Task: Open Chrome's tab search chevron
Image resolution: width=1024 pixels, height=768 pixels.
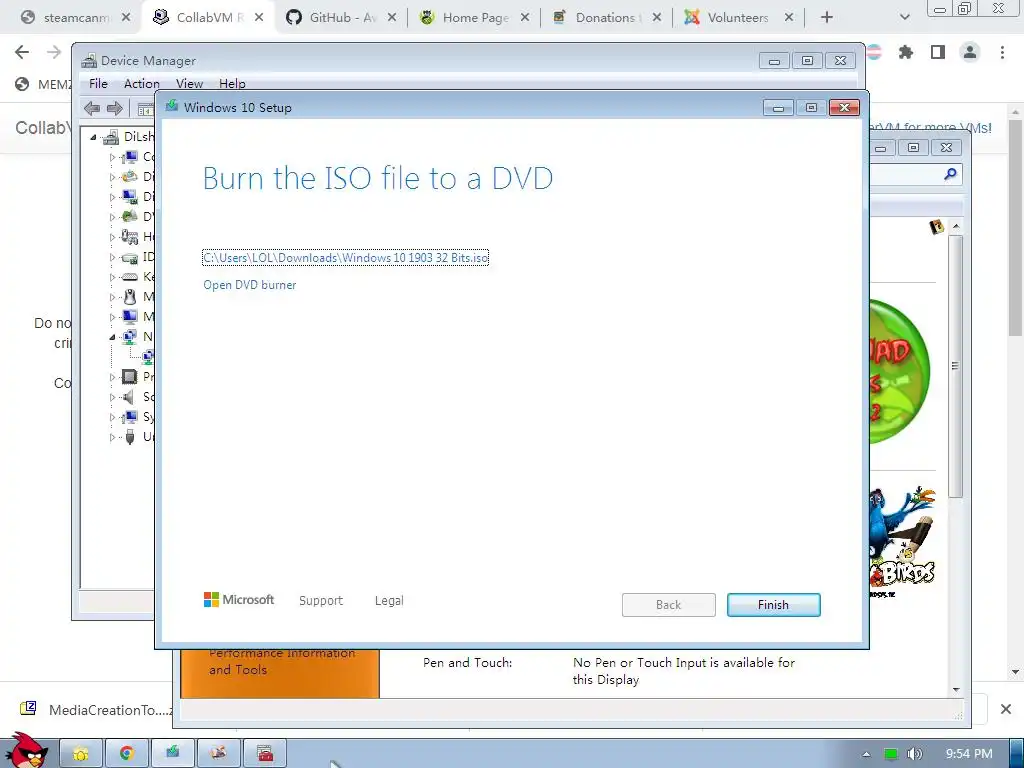Action: 904,18
